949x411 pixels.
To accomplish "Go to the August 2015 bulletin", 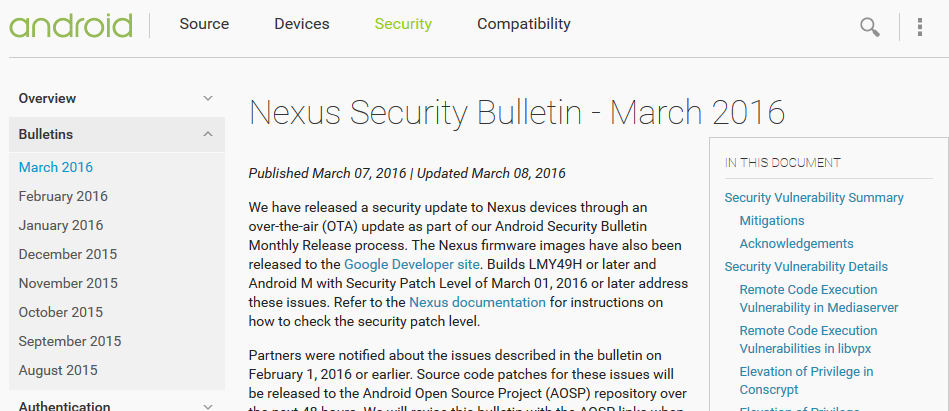I will click(x=58, y=370).
